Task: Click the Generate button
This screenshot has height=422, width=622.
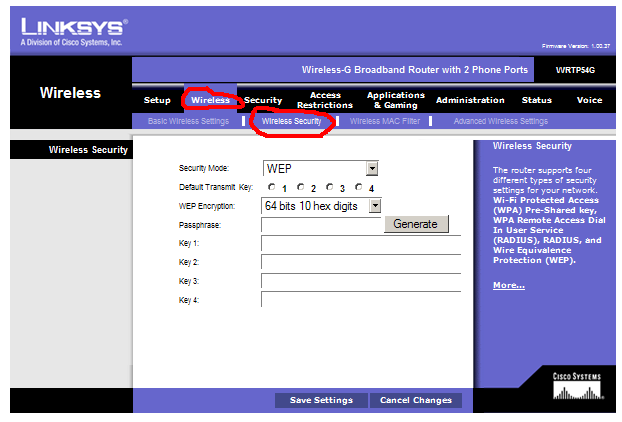Action: pos(416,224)
